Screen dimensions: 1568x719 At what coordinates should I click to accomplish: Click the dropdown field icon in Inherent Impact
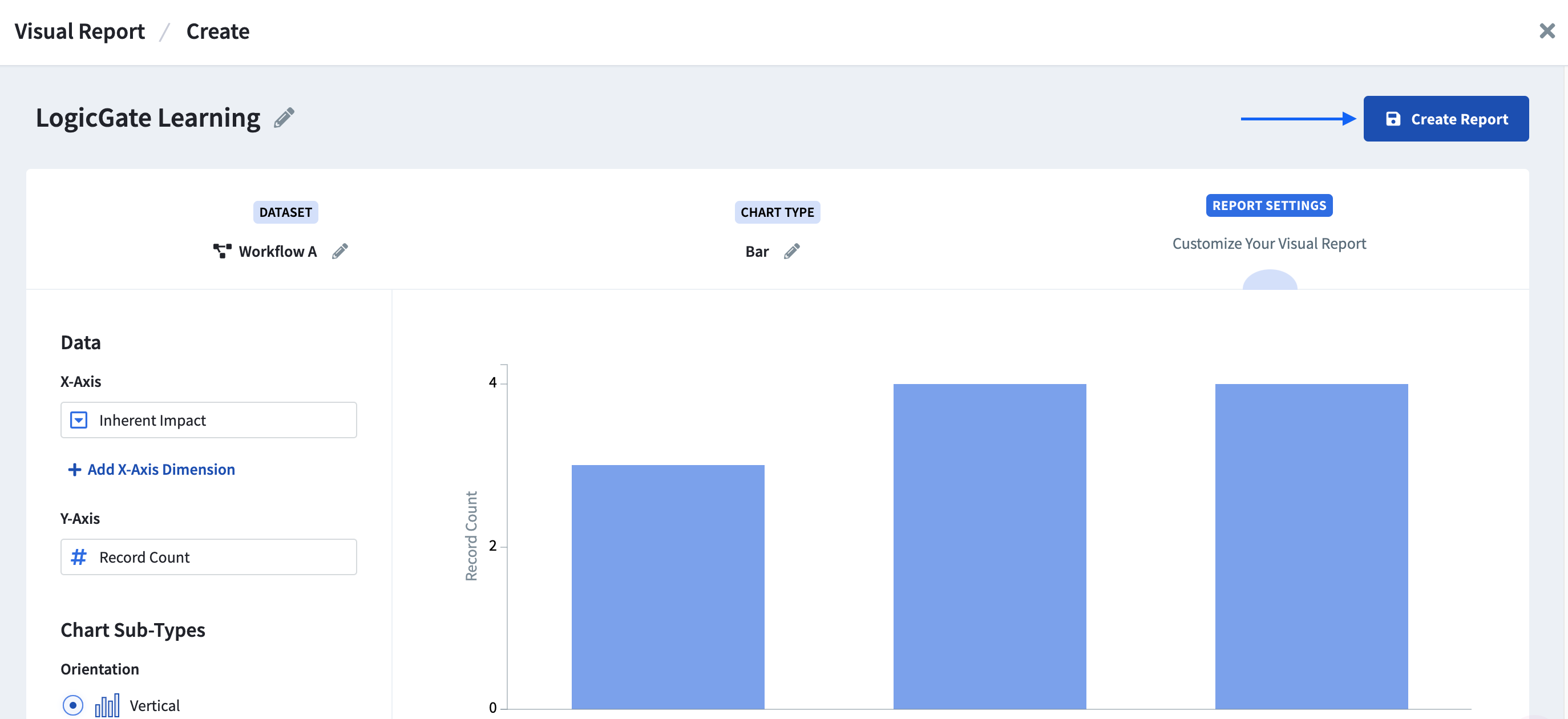point(79,419)
